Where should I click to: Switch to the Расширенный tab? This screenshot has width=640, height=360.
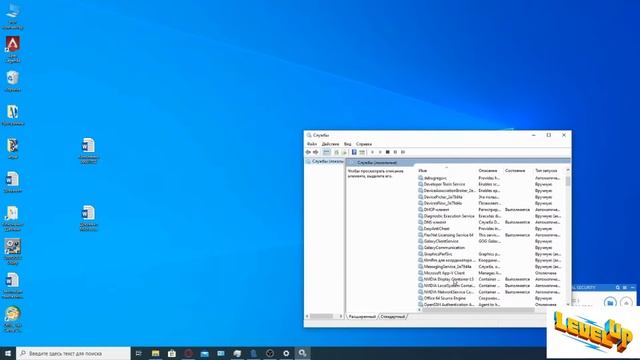point(362,317)
